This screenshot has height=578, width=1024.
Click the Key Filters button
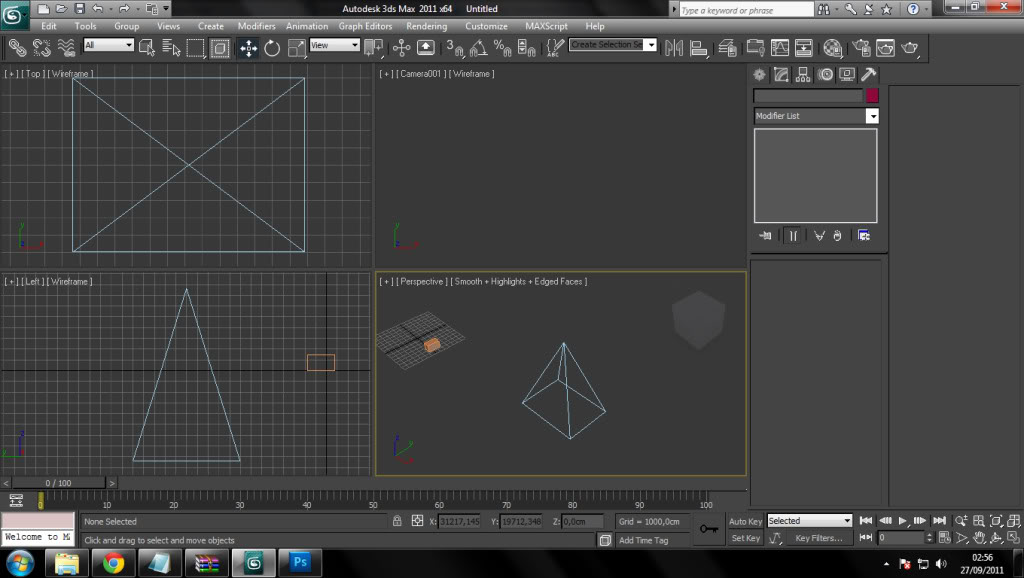[x=818, y=538]
